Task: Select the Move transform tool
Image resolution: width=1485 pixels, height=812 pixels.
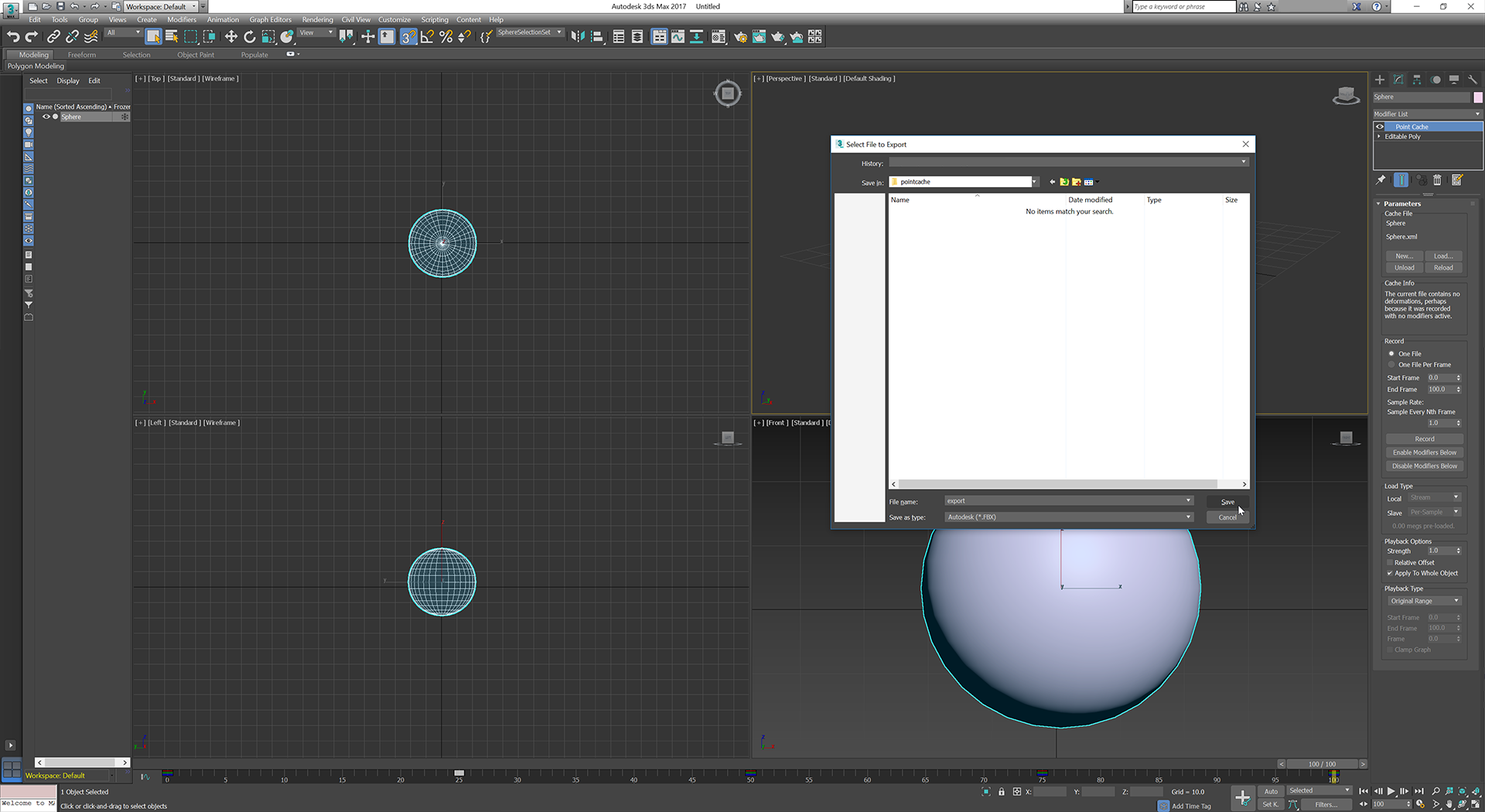Action: (230, 36)
